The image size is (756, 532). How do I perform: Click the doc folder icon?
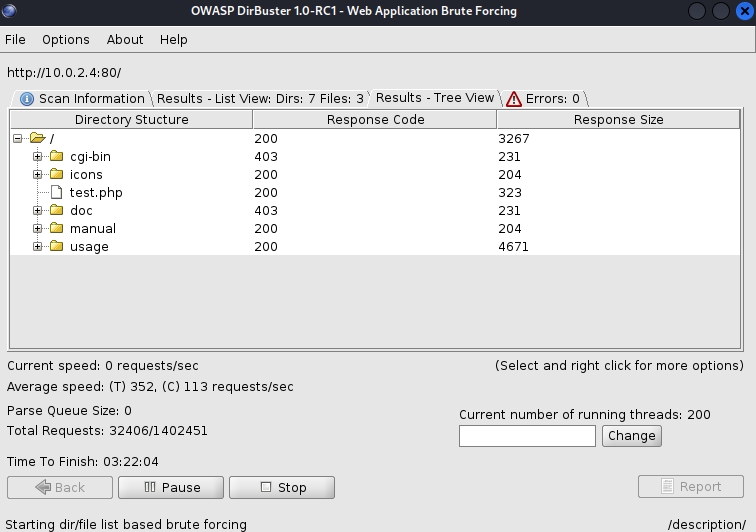(56, 211)
